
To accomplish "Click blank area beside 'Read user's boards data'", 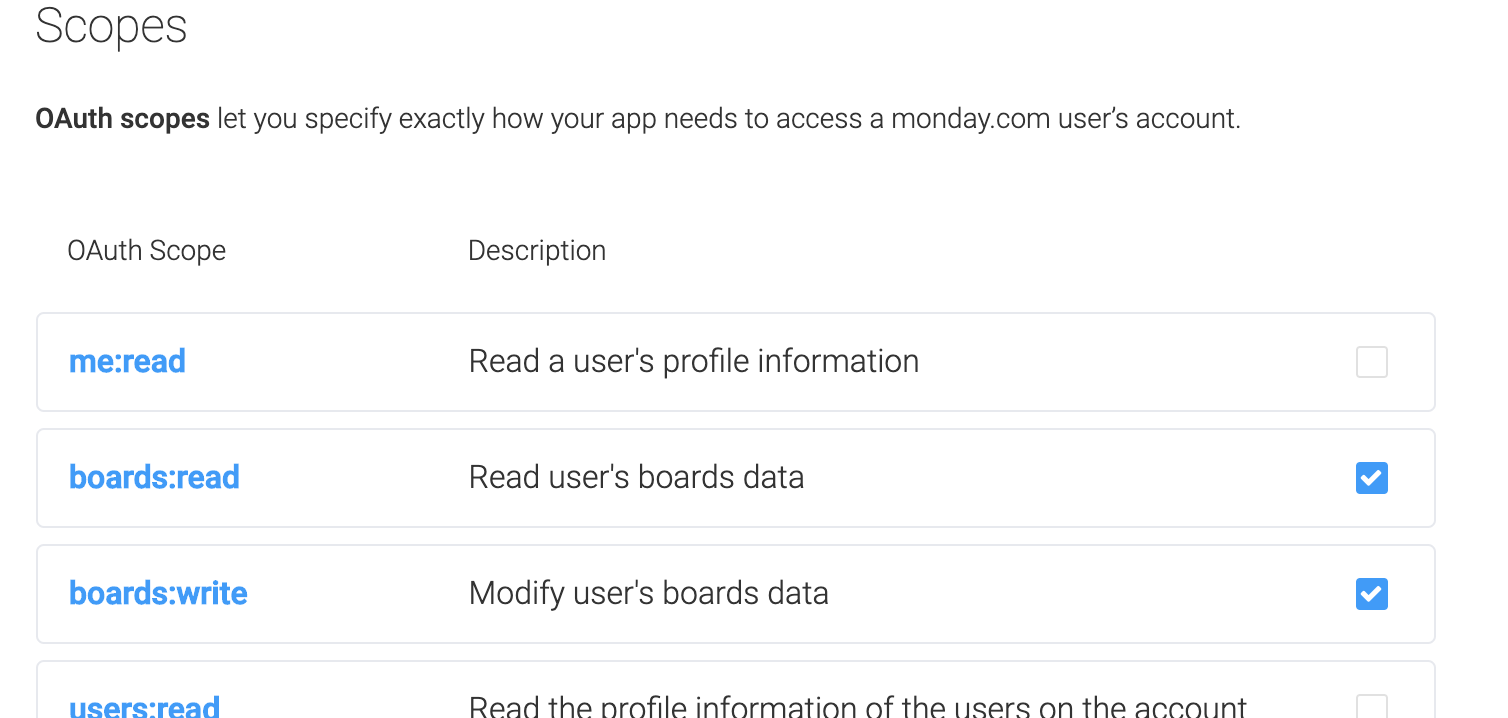I will tap(1080, 478).
